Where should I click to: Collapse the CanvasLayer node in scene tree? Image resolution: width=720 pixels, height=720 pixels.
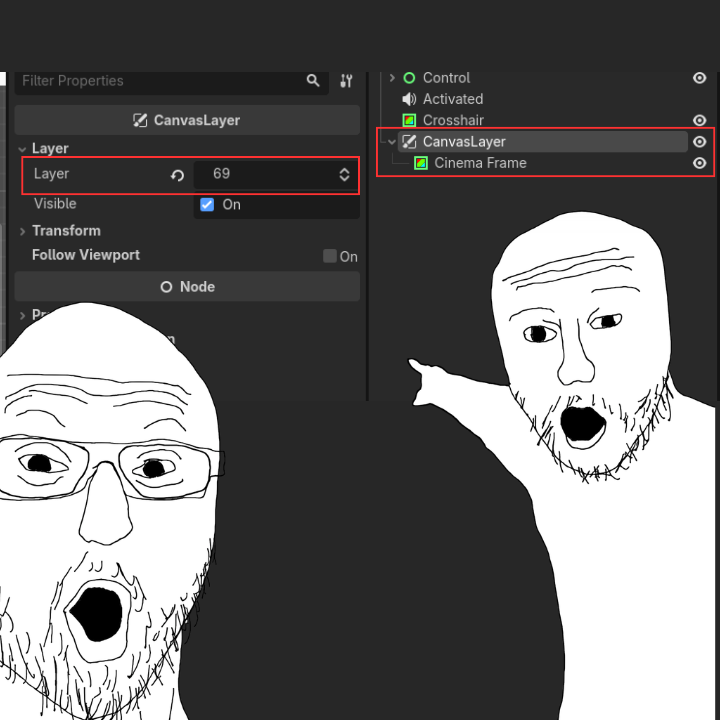pyautogui.click(x=392, y=142)
